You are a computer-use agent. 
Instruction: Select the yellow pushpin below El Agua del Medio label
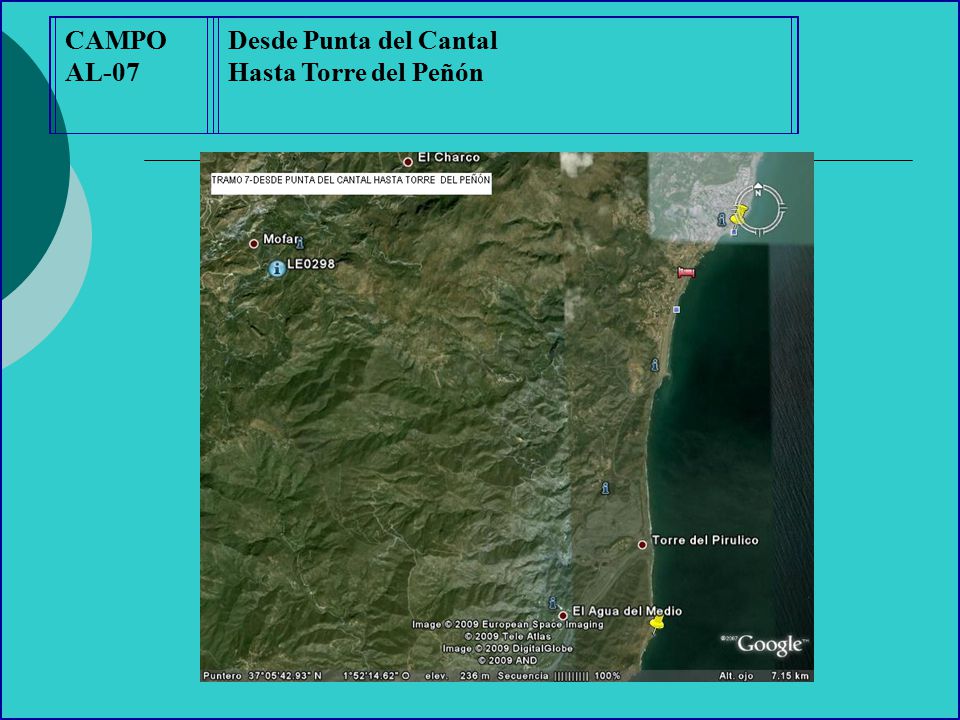pyautogui.click(x=656, y=625)
